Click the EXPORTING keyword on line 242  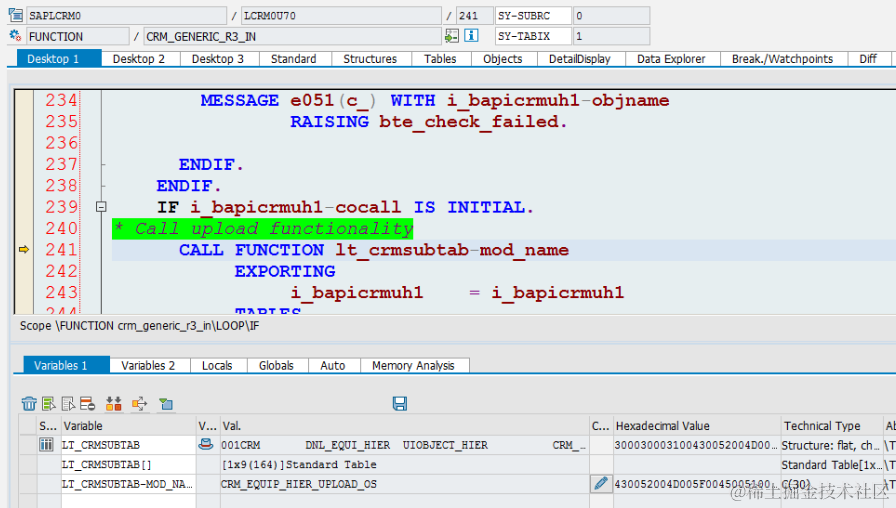(285, 271)
